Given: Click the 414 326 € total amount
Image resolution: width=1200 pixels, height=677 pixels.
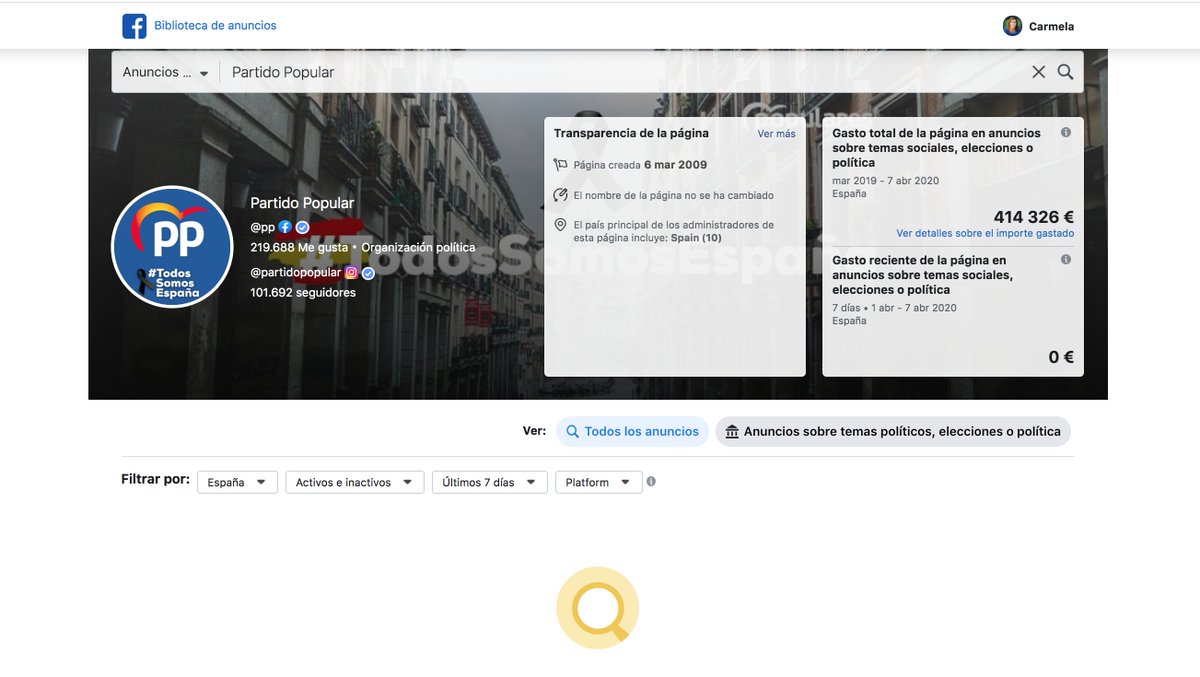Looking at the screenshot, I should (1034, 217).
